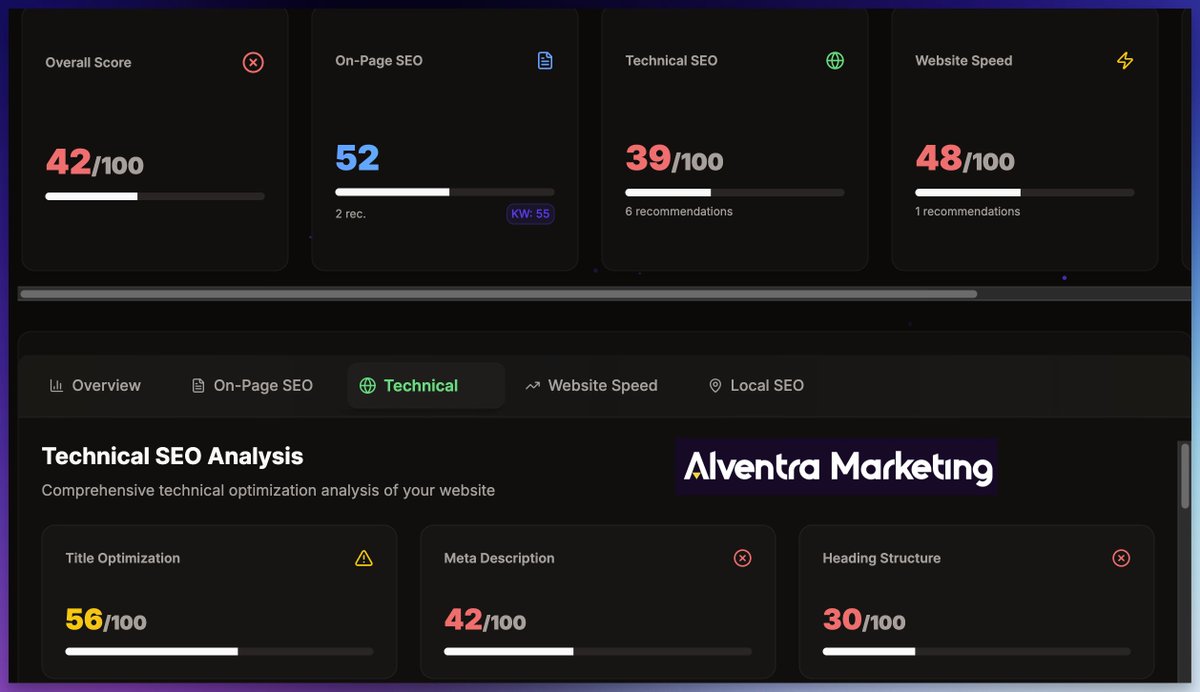This screenshot has height=692, width=1200.
Task: Click the 56/100 Title Optimization score
Action: point(106,620)
